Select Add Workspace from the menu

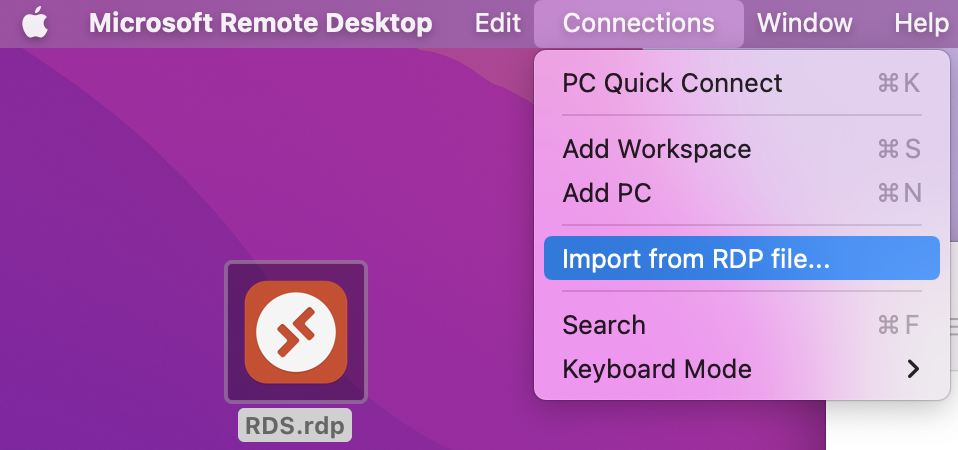(656, 150)
